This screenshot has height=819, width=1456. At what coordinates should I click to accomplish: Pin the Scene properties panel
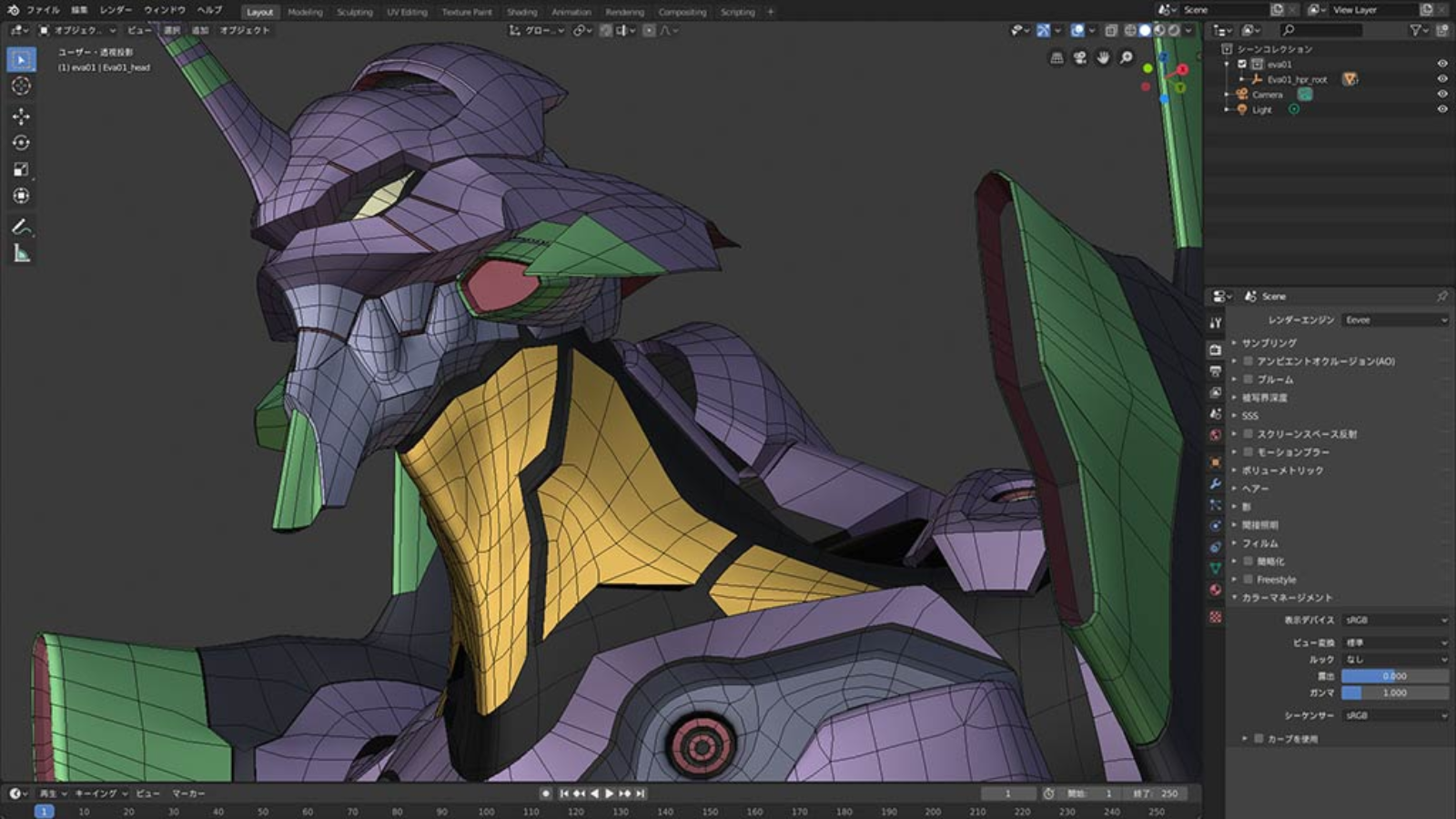tap(1442, 296)
